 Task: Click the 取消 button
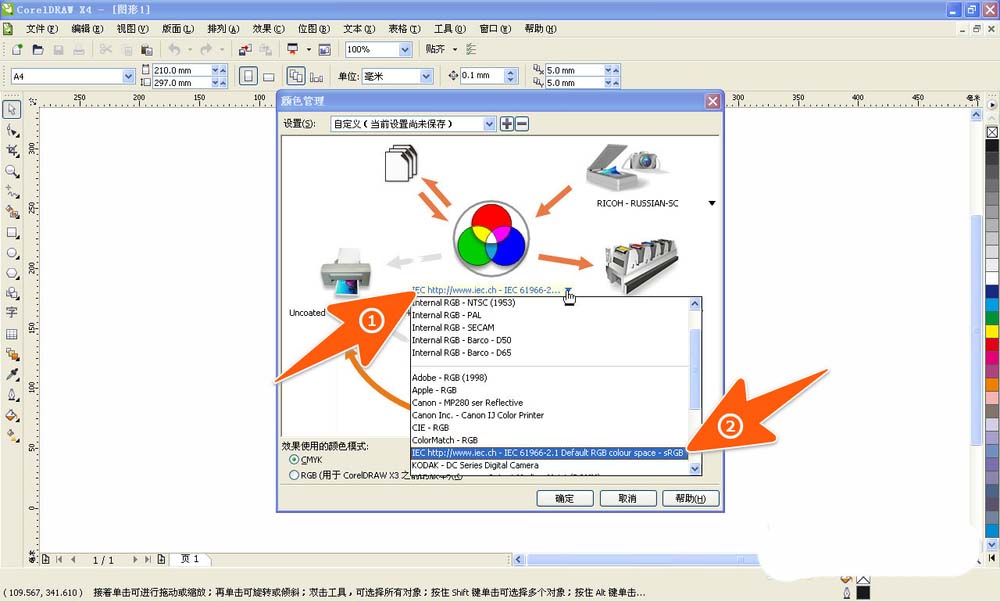click(x=627, y=498)
